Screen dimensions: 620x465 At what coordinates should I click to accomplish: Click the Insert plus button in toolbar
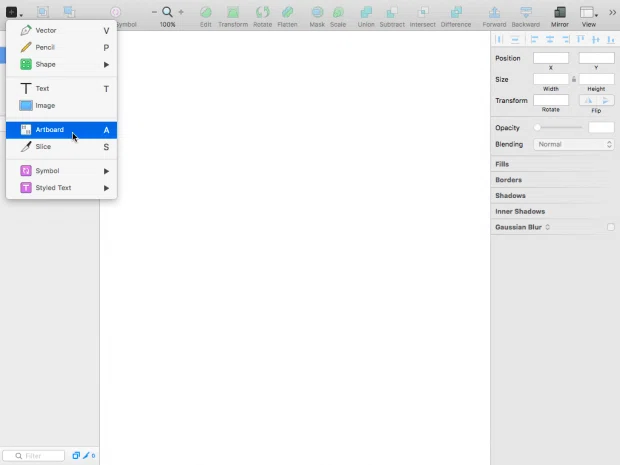pyautogui.click(x=11, y=12)
